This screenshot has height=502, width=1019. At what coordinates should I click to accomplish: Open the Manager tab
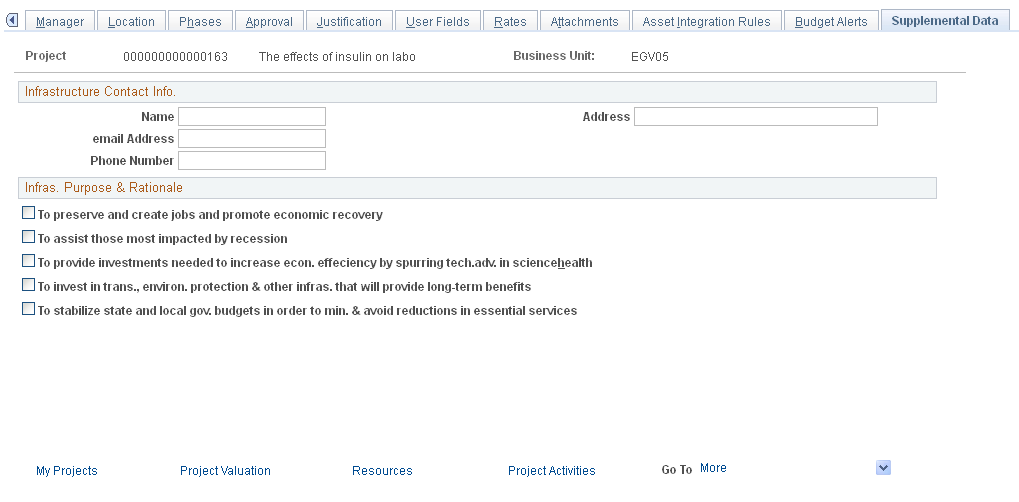[x=60, y=21]
